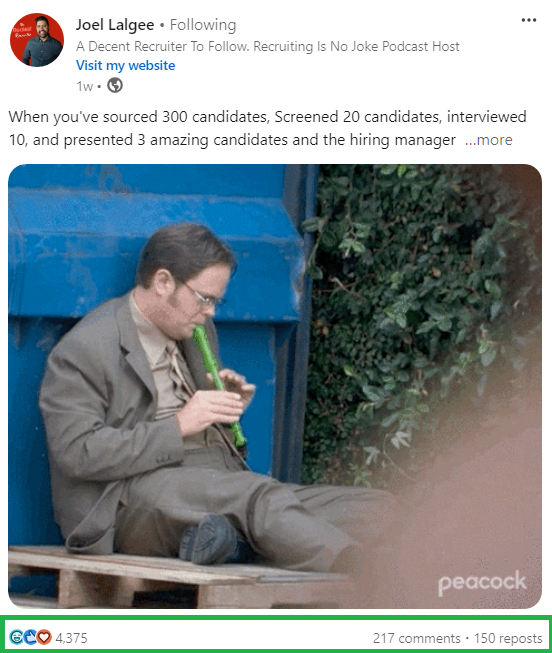Click the red heart Love reaction icon
Screen dimensions: 552x653
pos(44,637)
